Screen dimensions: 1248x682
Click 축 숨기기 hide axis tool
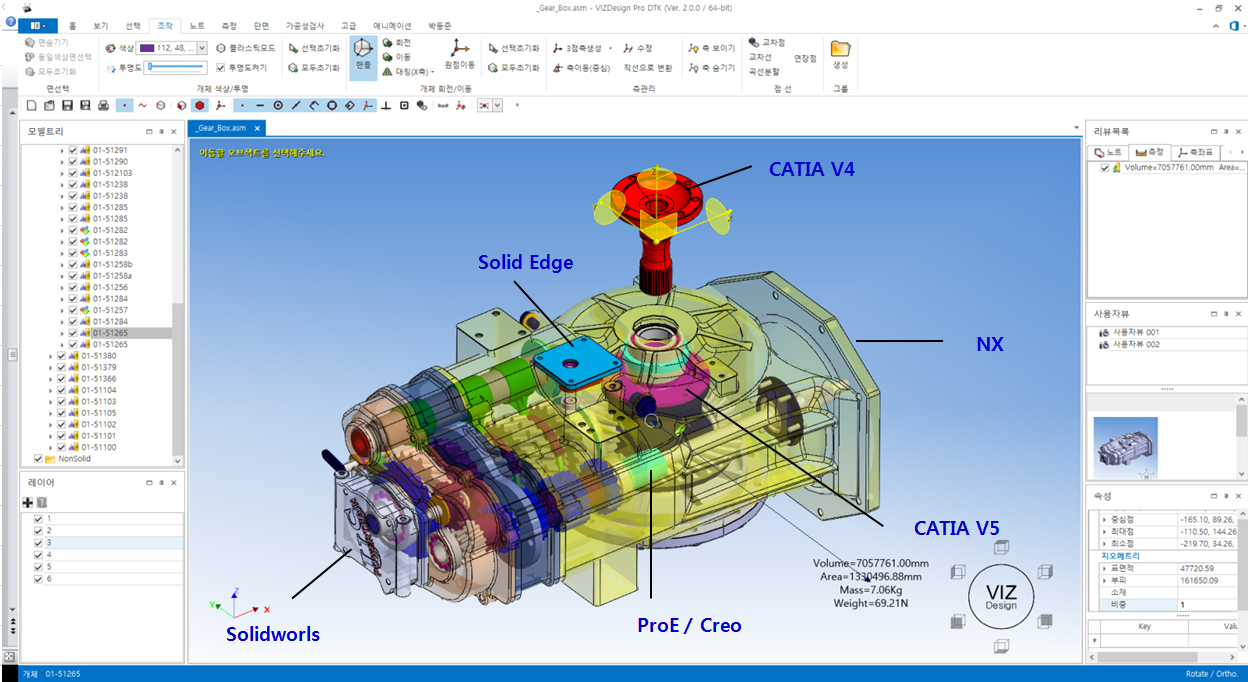coord(712,68)
